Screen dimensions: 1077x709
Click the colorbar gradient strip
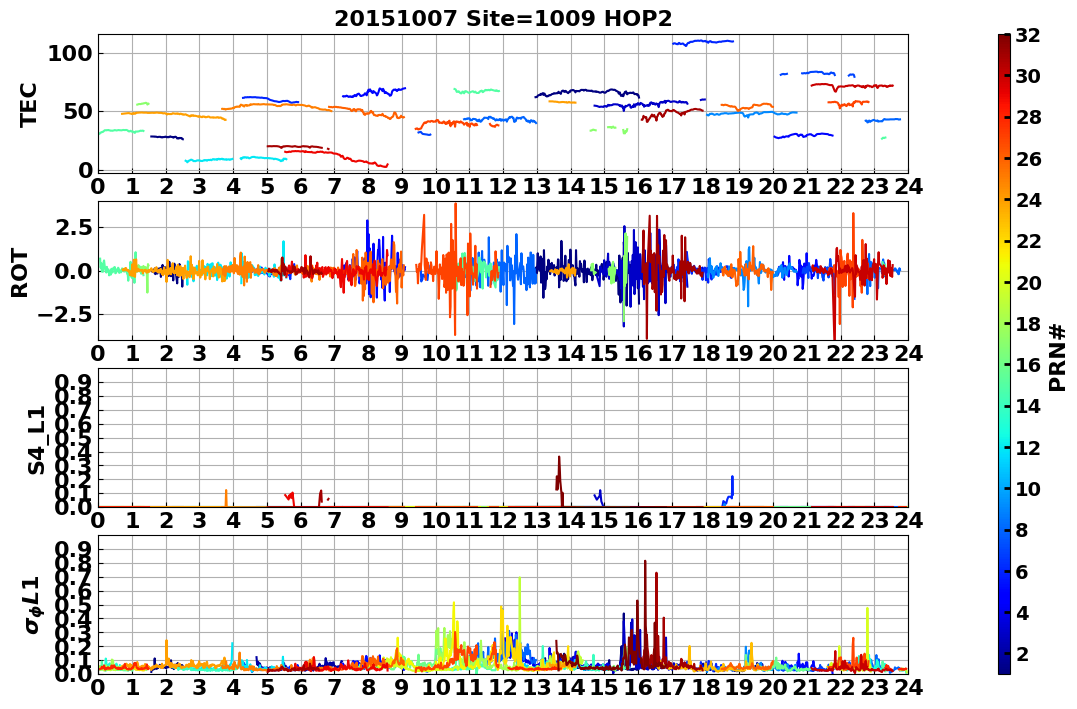[x=1004, y=354]
